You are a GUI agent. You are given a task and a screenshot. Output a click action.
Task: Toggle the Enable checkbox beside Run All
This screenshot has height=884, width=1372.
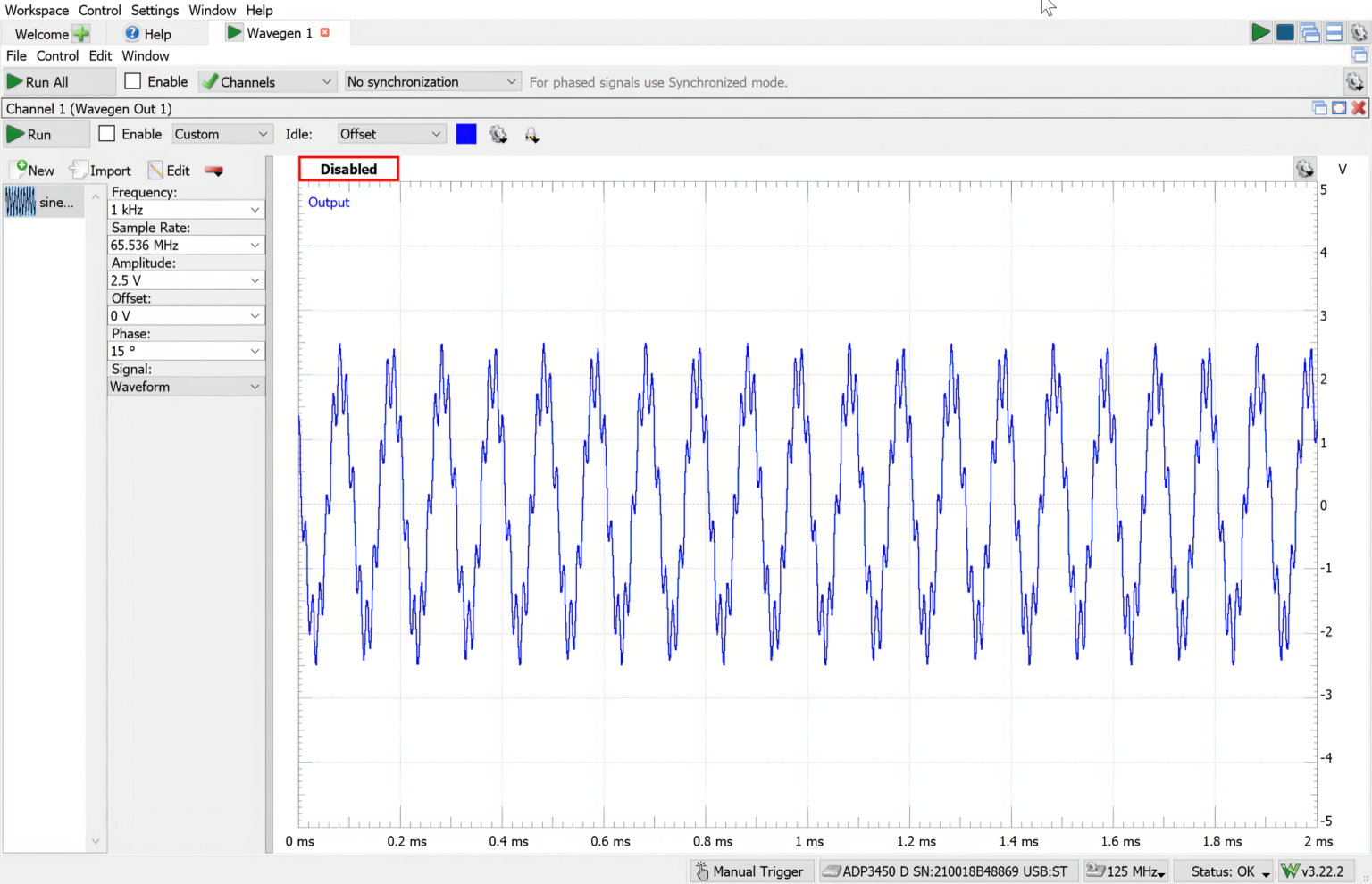tap(132, 80)
